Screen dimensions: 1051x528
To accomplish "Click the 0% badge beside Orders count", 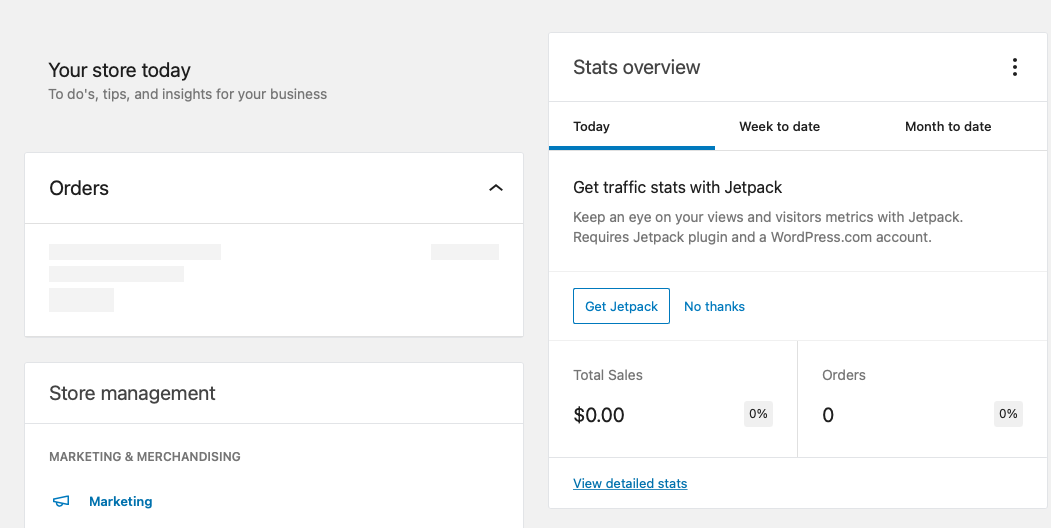I will [1008, 414].
